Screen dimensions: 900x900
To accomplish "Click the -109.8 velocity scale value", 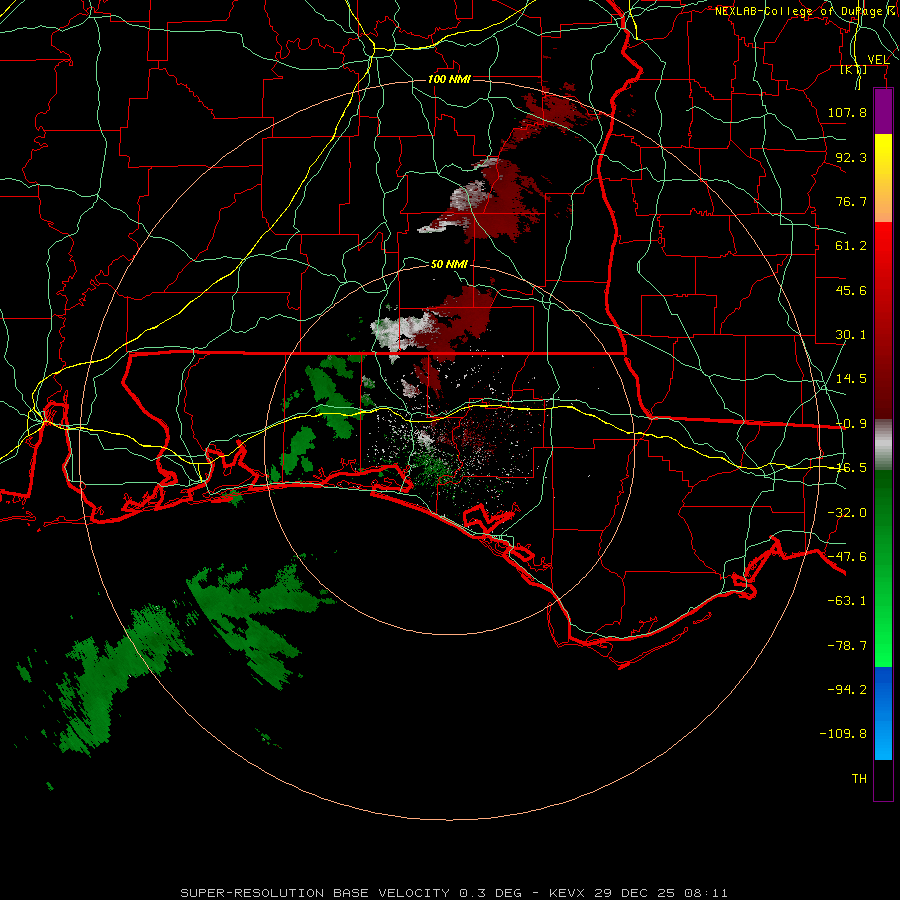I will 843,734.
